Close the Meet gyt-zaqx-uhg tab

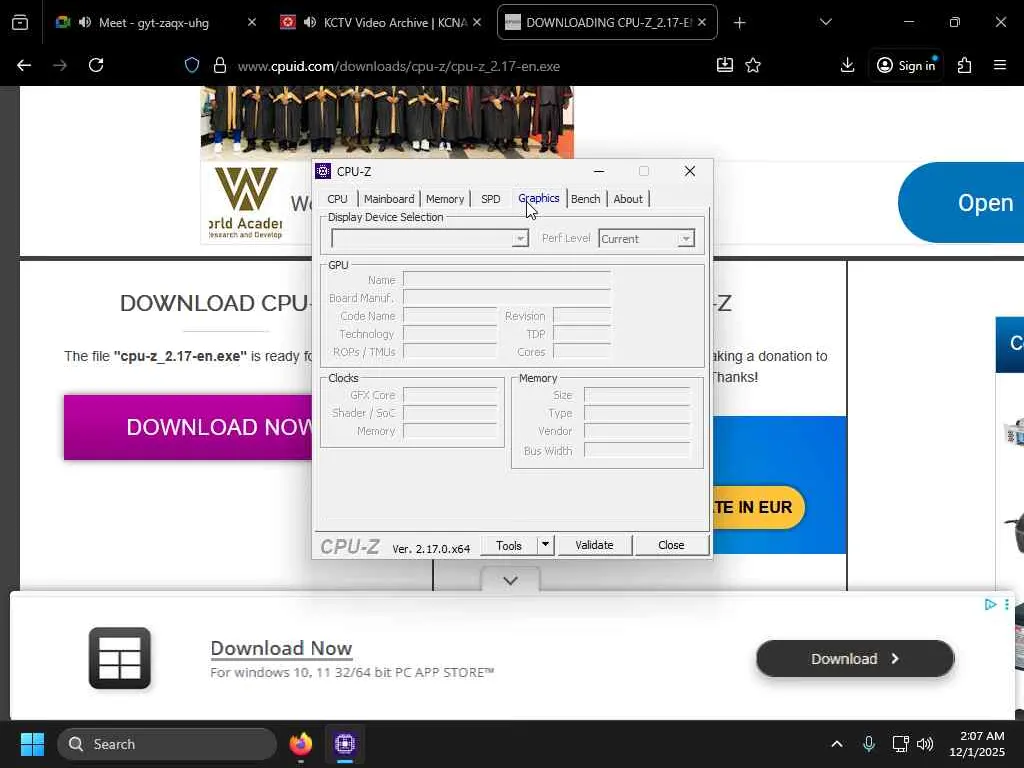pyautogui.click(x=252, y=22)
